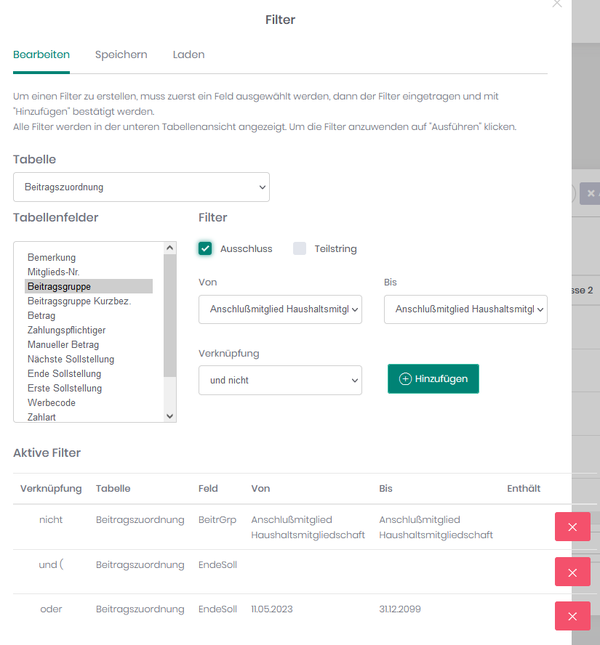
Task: Delete the BeitrGrp active filter row
Action: tap(572, 527)
